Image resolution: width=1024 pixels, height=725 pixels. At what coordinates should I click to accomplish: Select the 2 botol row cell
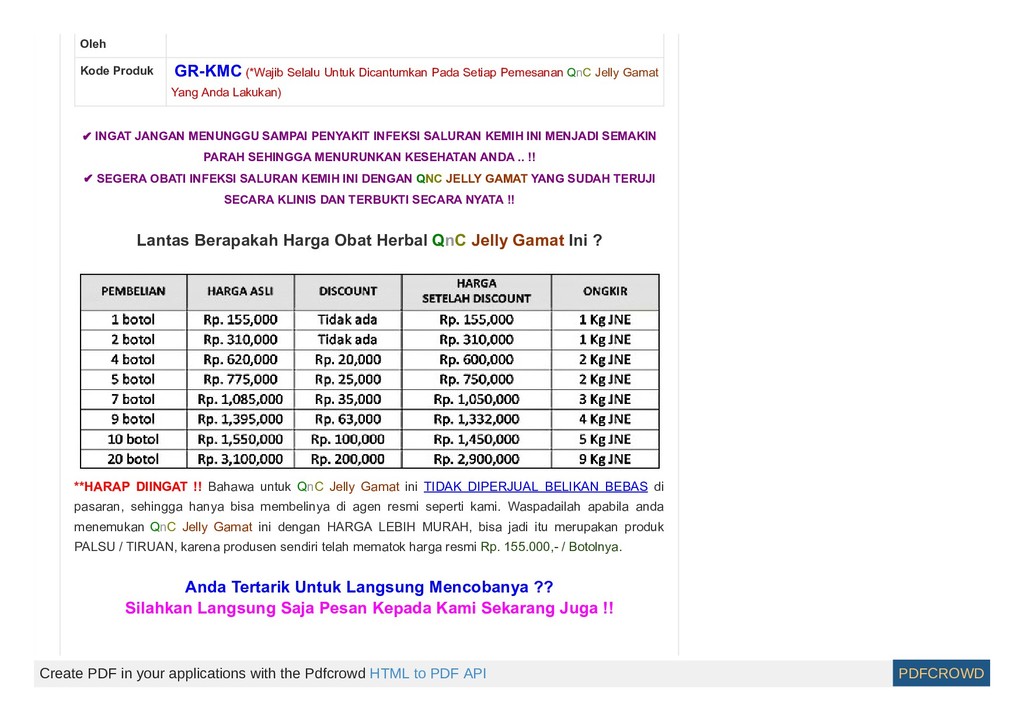pos(133,340)
